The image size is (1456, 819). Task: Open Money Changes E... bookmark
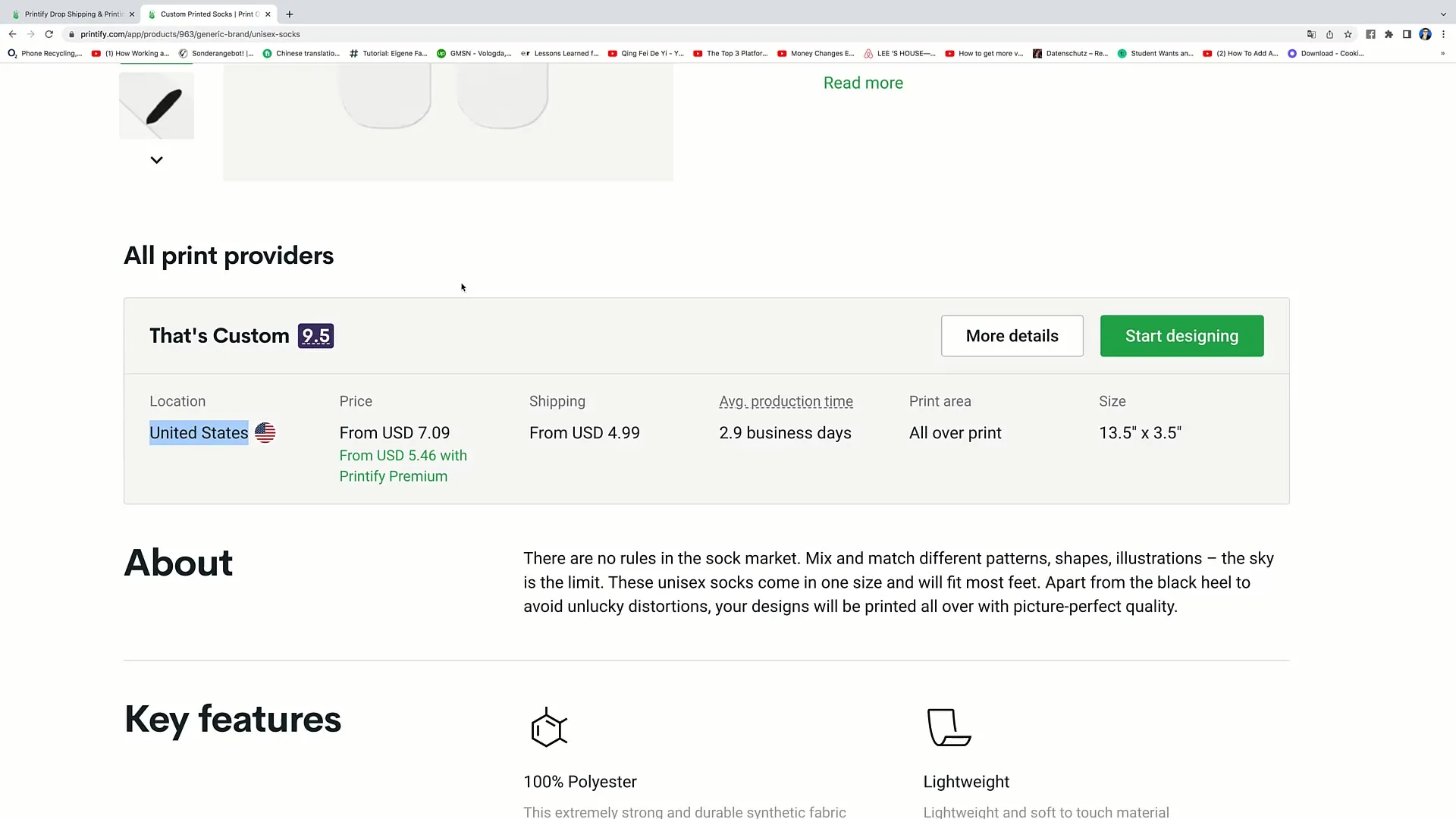(x=816, y=54)
